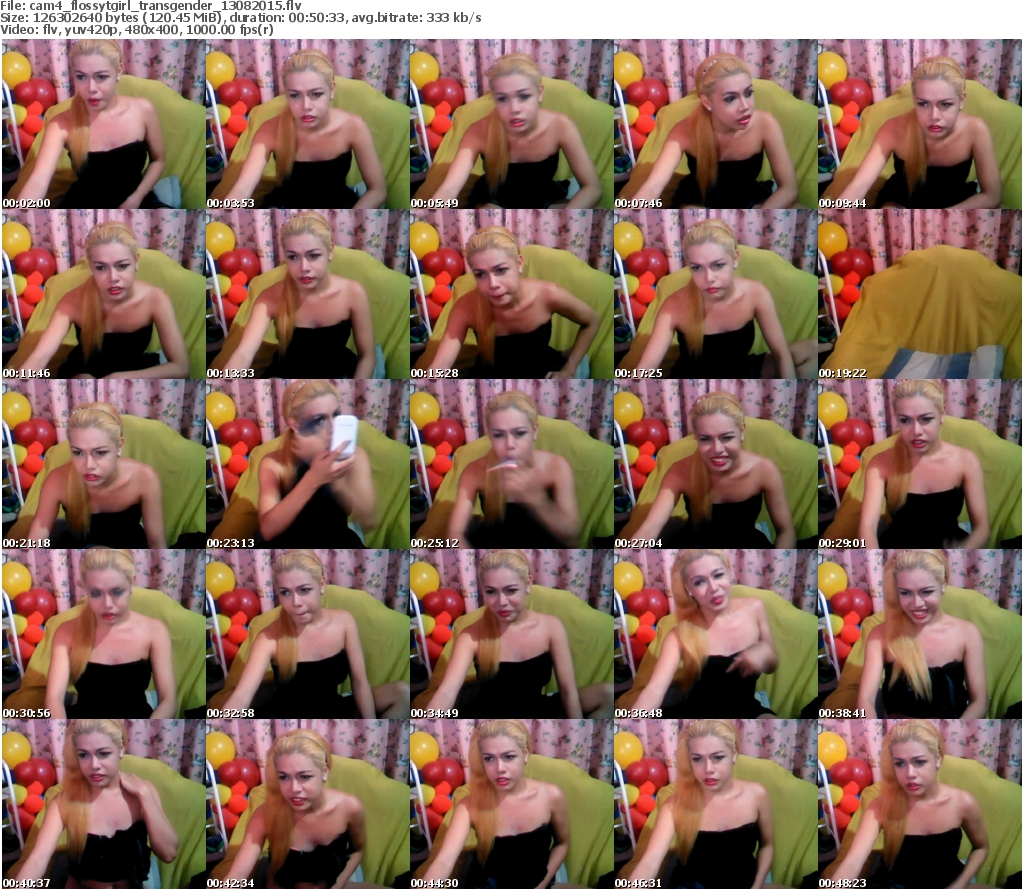
Task: Open the frame at 00:38:41
Action: 920,634
